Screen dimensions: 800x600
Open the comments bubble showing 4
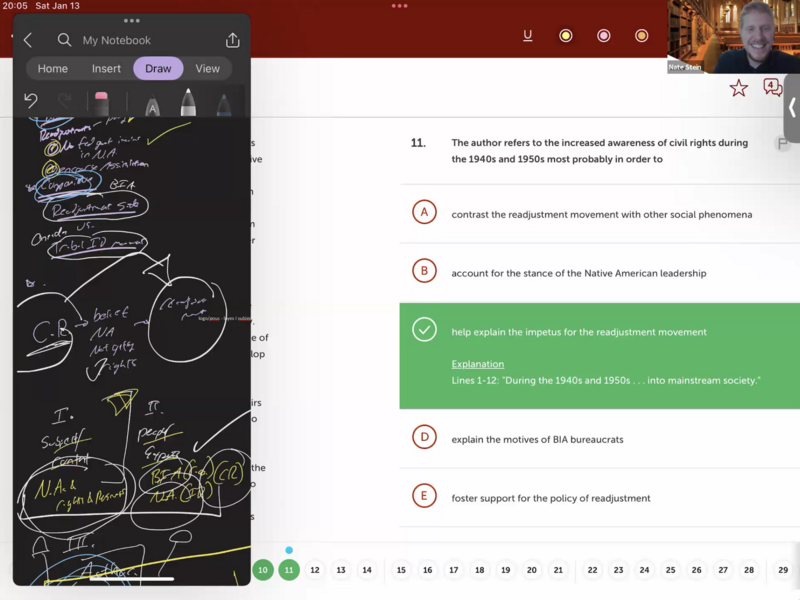click(772, 88)
